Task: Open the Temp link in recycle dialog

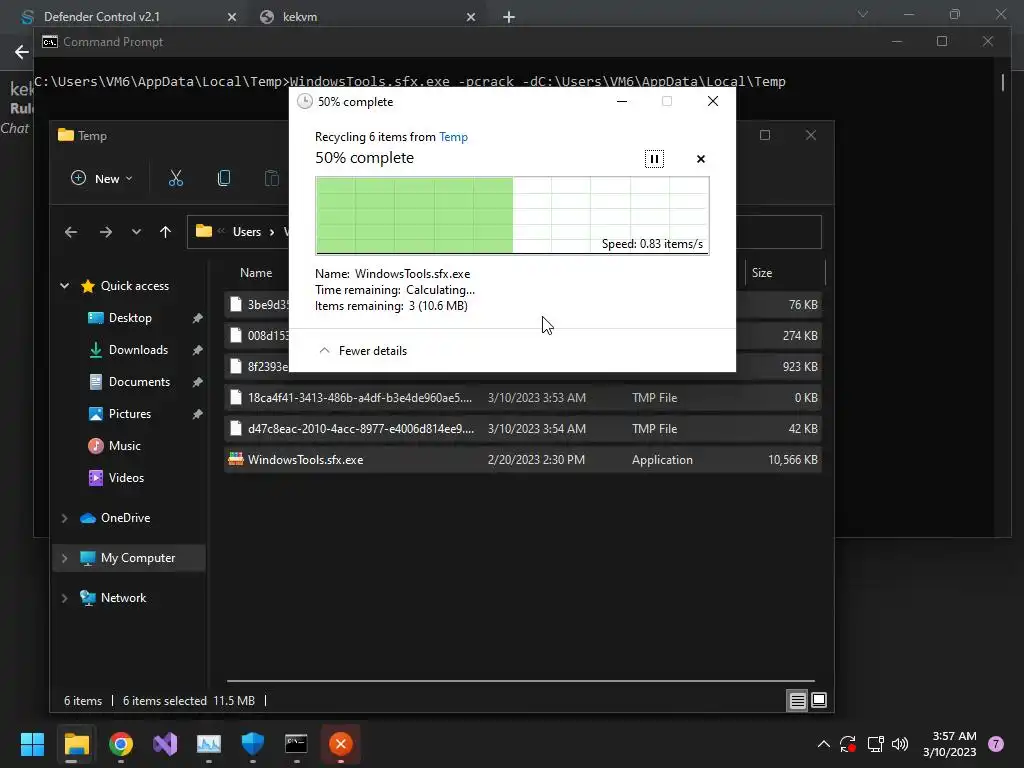Action: 453,136
